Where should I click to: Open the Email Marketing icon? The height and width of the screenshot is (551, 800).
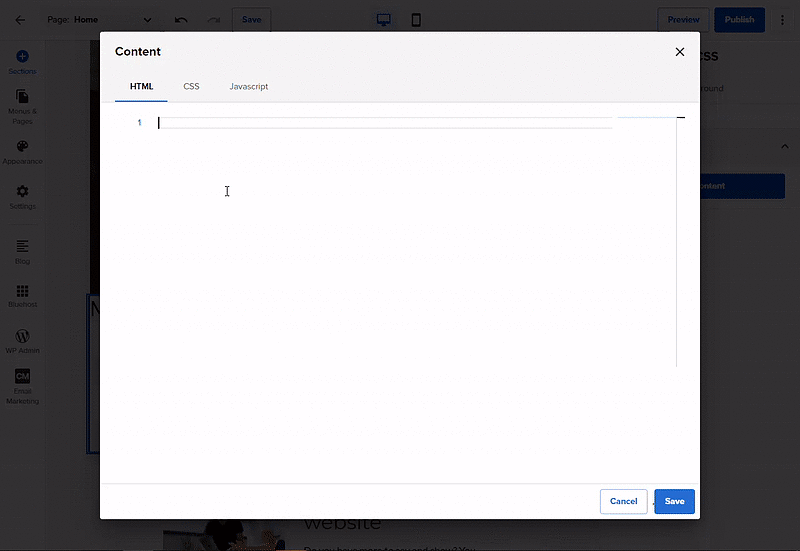[22, 376]
